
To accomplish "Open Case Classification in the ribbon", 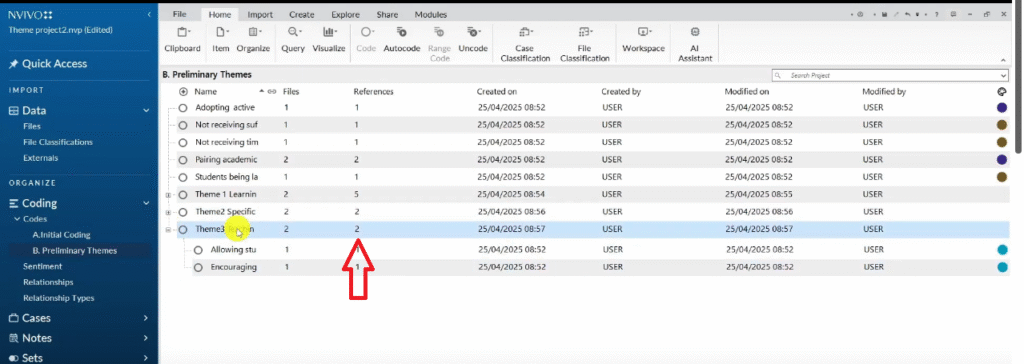I will pyautogui.click(x=524, y=44).
